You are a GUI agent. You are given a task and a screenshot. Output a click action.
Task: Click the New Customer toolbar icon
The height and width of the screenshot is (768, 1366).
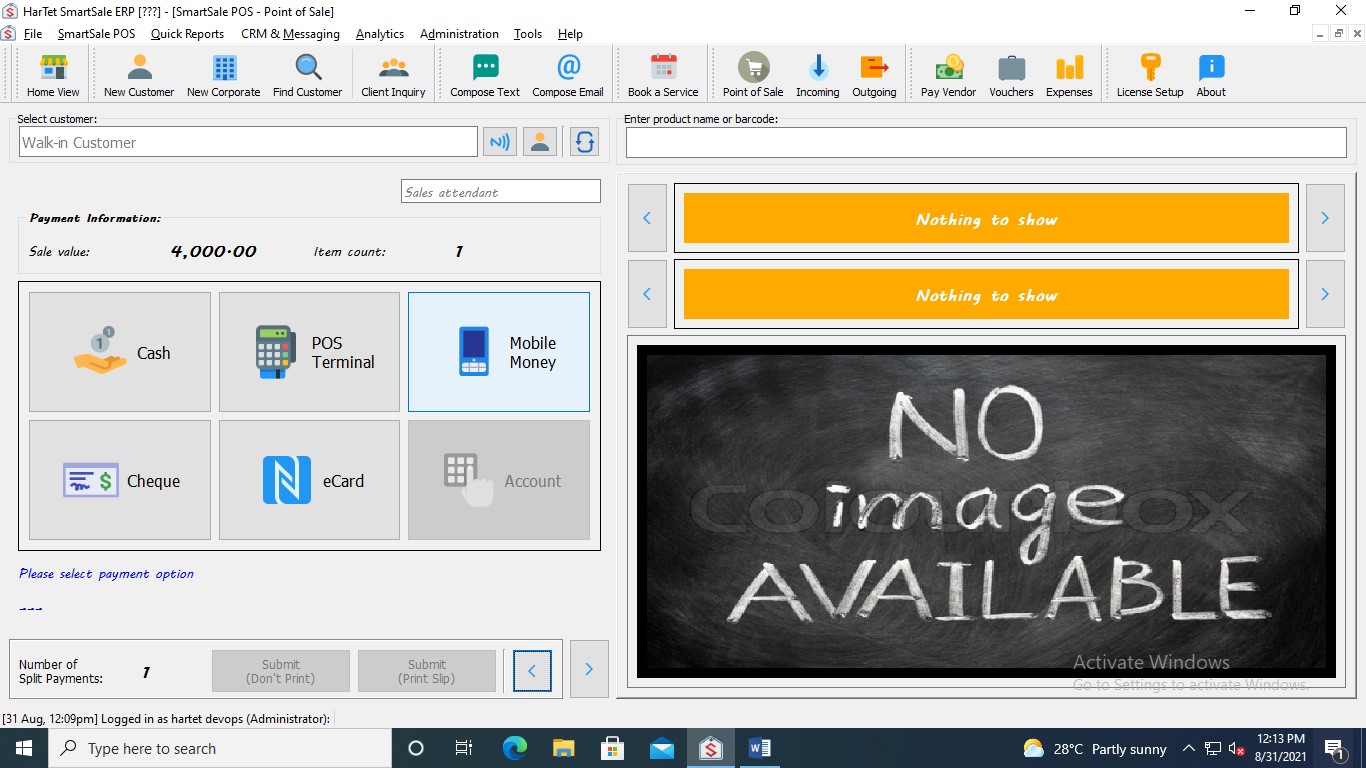pos(139,76)
